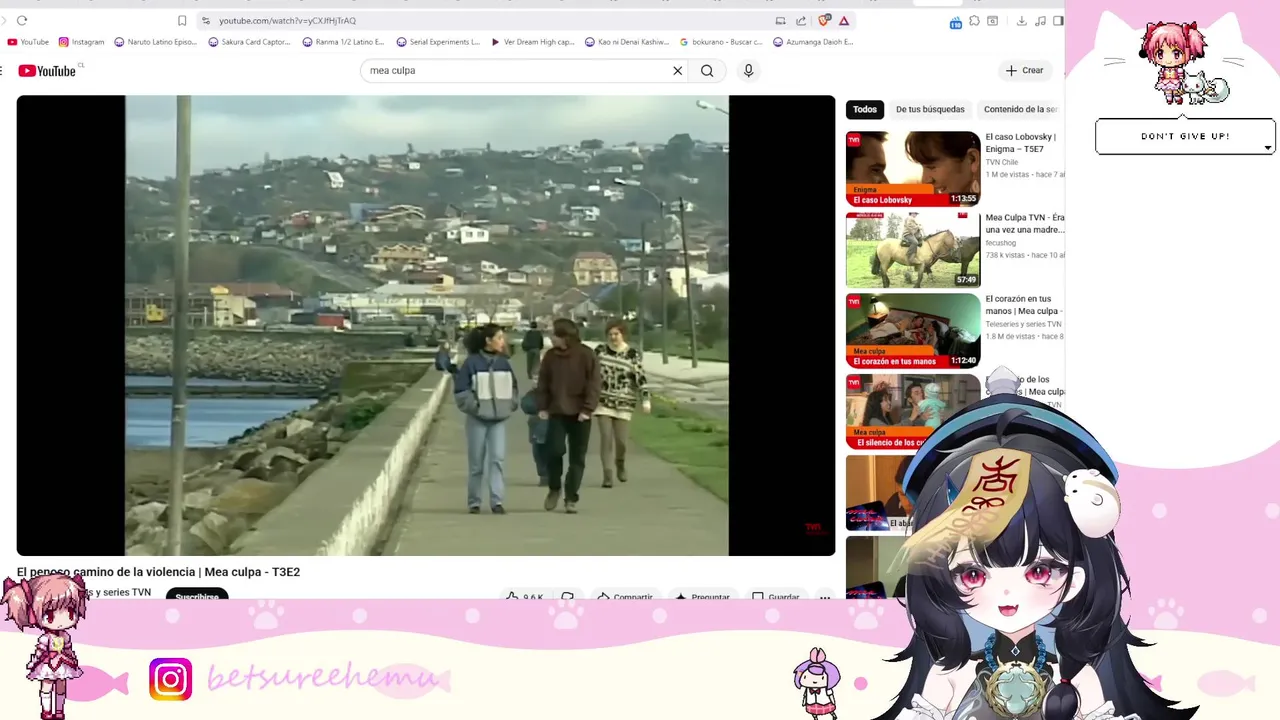Click the video title El penoso camino de la violencia
This screenshot has width=1280, height=720.
(x=158, y=572)
